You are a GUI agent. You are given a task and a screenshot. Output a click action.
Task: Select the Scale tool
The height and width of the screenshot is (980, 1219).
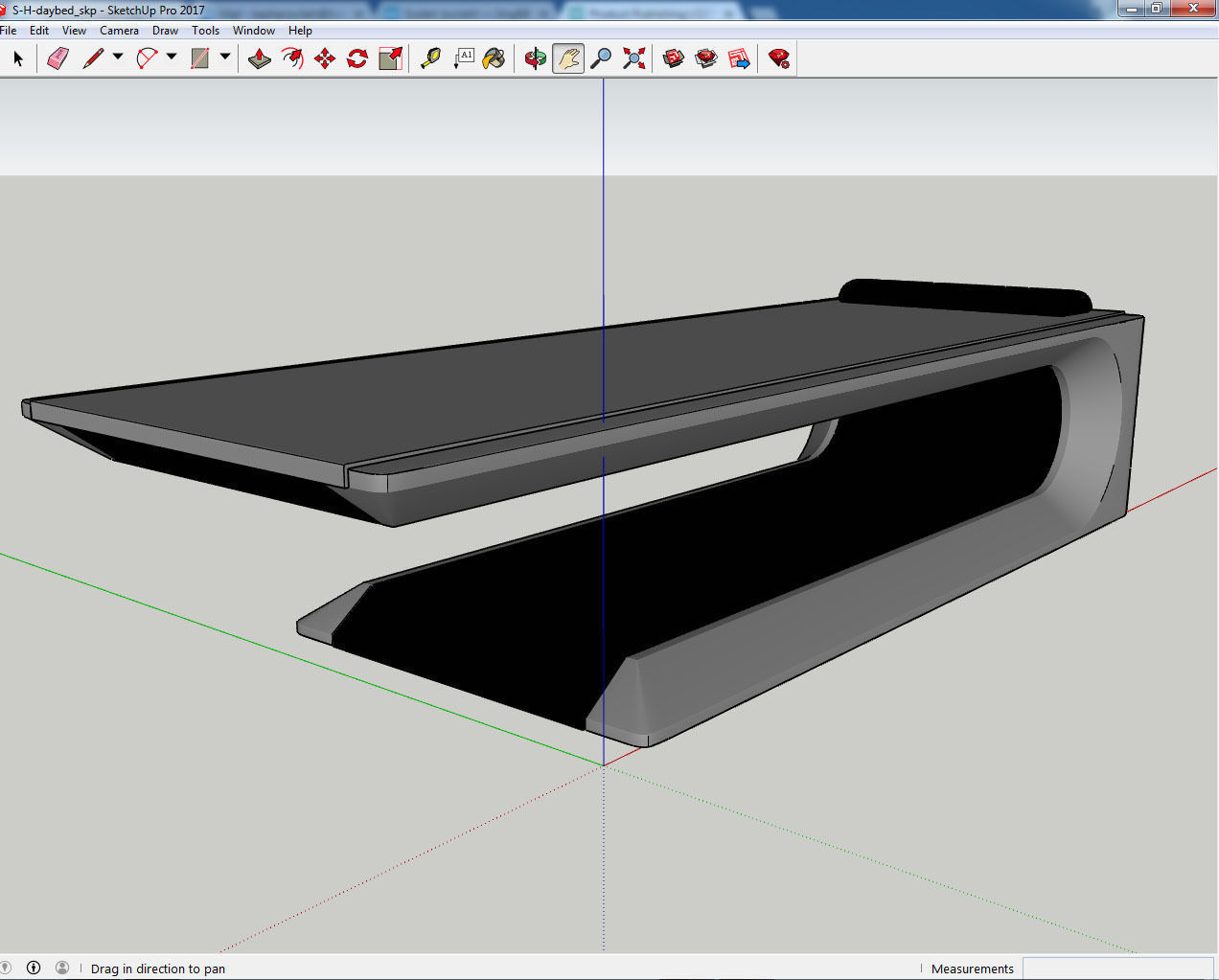click(x=390, y=59)
